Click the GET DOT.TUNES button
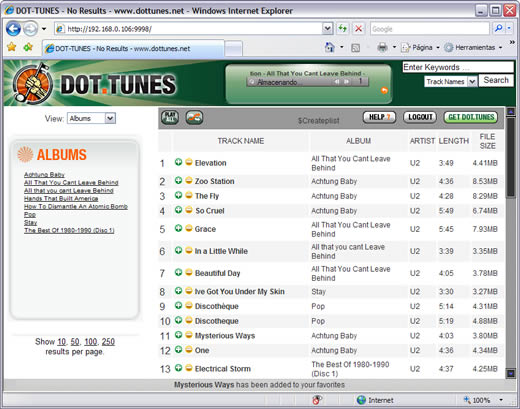This screenshot has height=409, width=520. tap(471, 117)
